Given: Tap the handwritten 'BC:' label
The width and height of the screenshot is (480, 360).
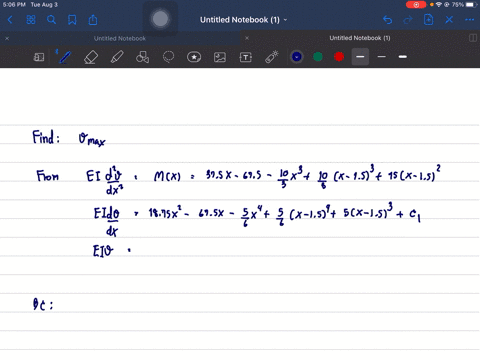Looking at the screenshot, I should coord(43,304).
